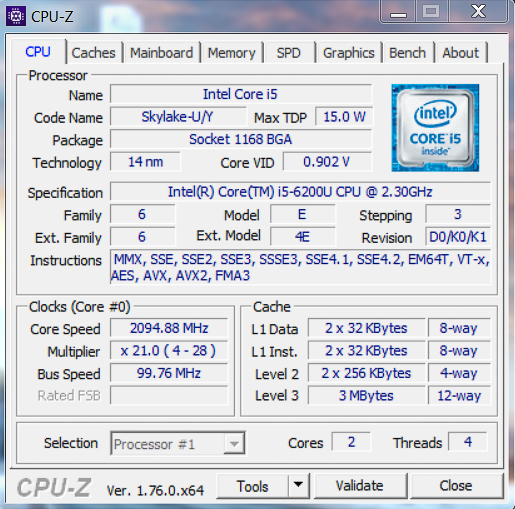Select the CPU tab
The width and height of the screenshot is (515, 509).
click(x=38, y=52)
